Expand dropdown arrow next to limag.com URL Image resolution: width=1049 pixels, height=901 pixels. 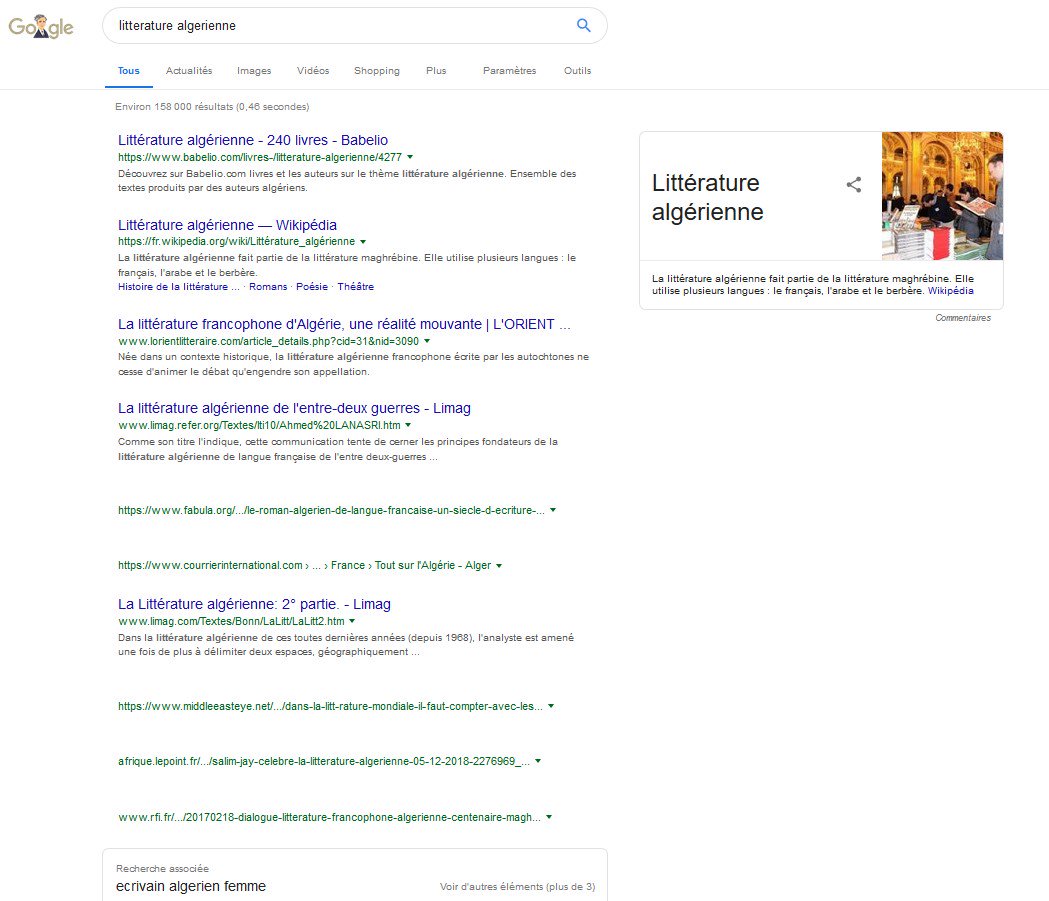352,621
